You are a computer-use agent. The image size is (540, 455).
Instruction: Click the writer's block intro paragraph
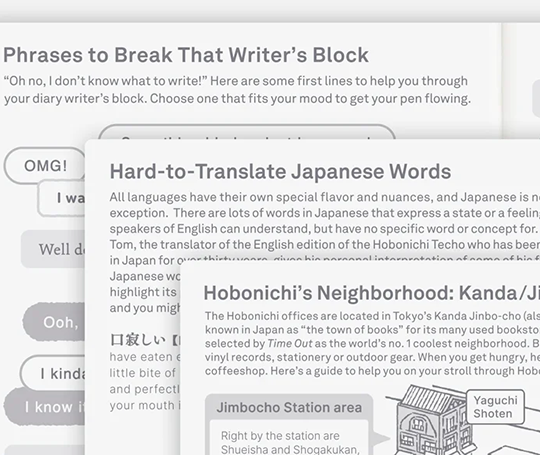(237, 90)
